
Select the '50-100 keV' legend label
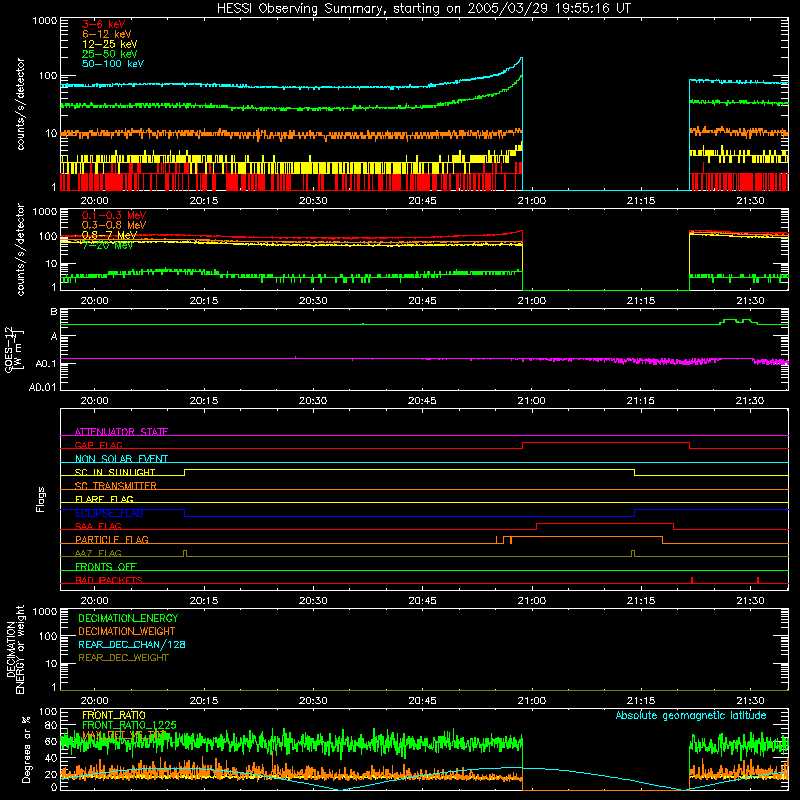click(113, 64)
